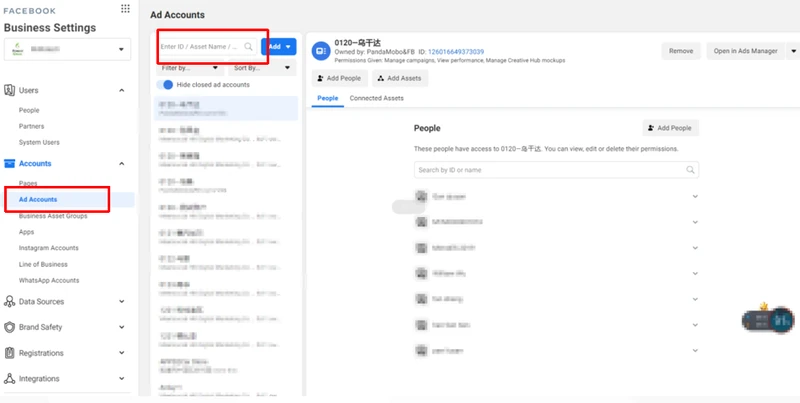The height and width of the screenshot is (403, 800).
Task: Click the Remove button
Action: point(681,51)
